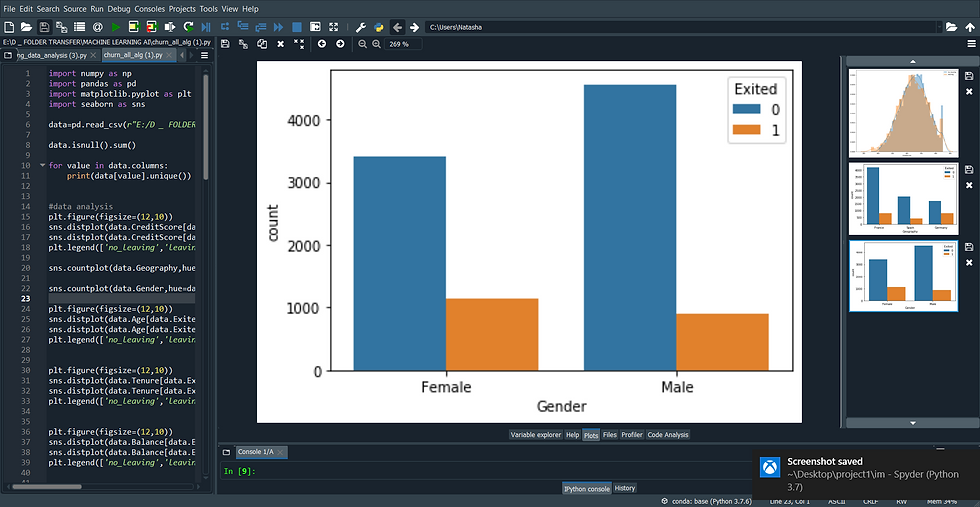The width and height of the screenshot is (980, 507).
Task: Save the current file
Action: coord(44,27)
